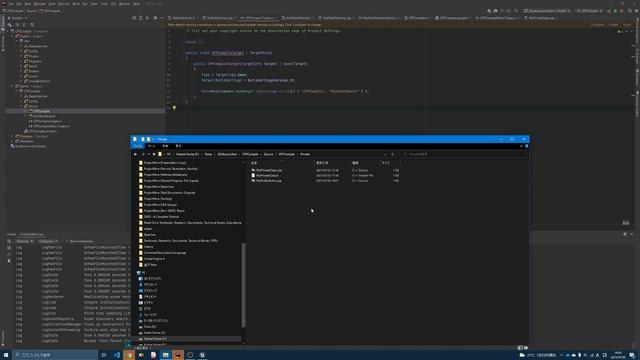The height and width of the screenshot is (360, 640).
Task: Open the Windows Start menu
Action: click(6, 355)
